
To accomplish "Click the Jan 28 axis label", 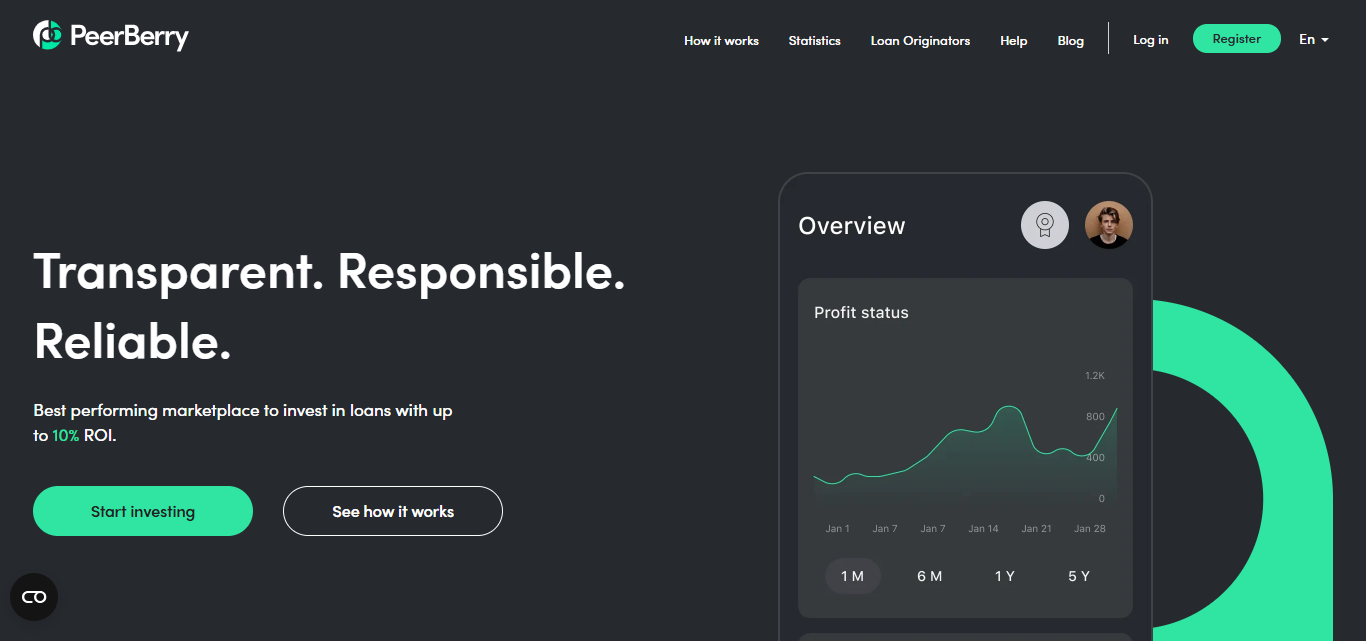I will [x=1089, y=528].
